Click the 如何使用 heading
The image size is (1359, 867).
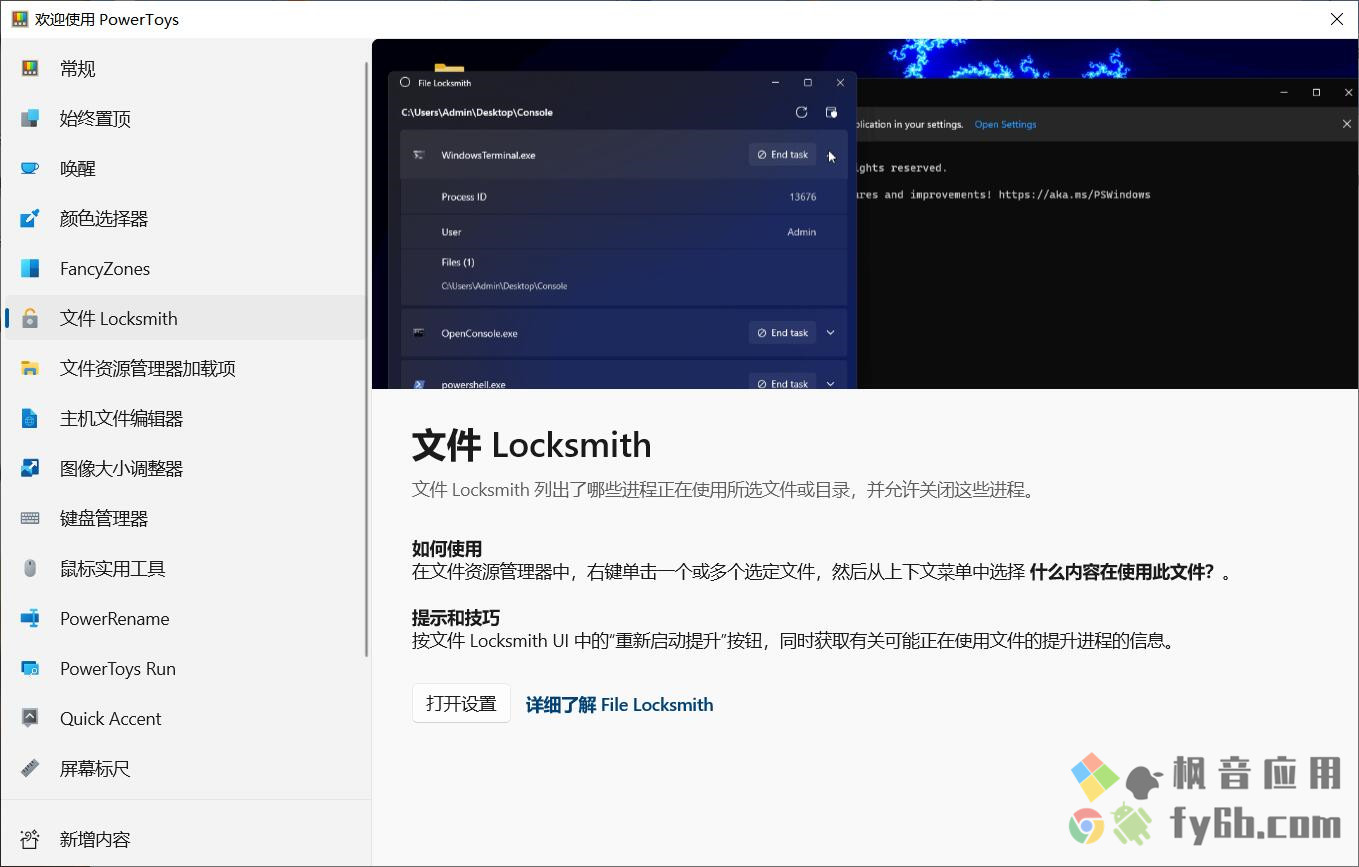pyautogui.click(x=447, y=549)
